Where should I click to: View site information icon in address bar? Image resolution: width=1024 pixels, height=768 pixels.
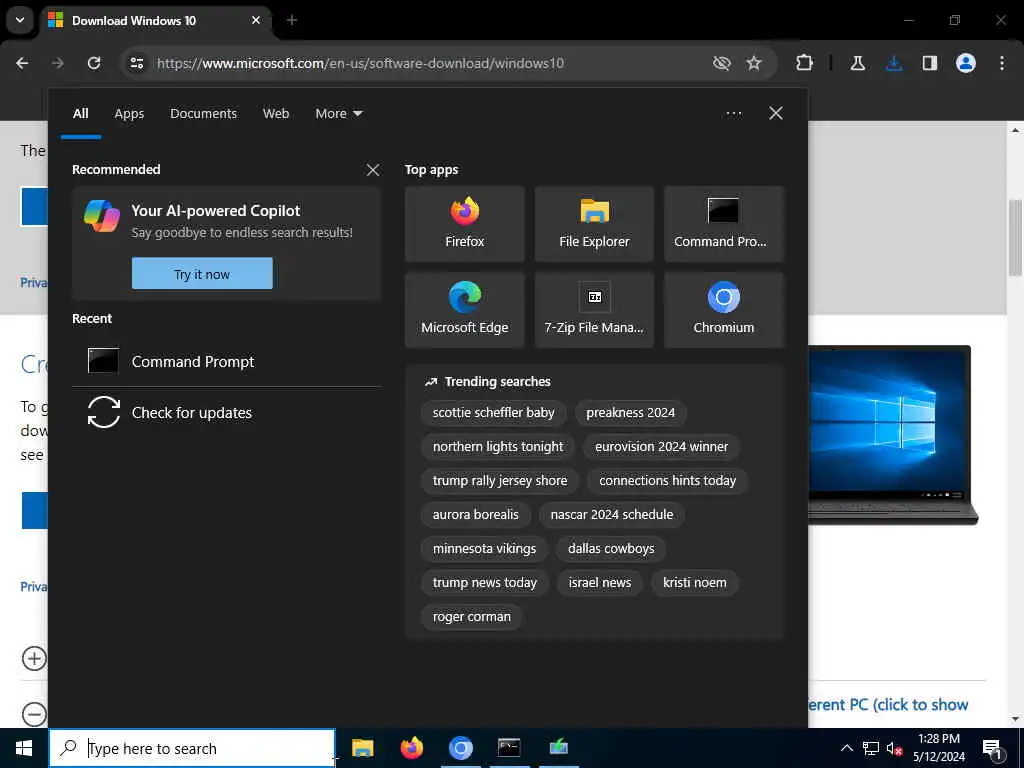(x=137, y=63)
